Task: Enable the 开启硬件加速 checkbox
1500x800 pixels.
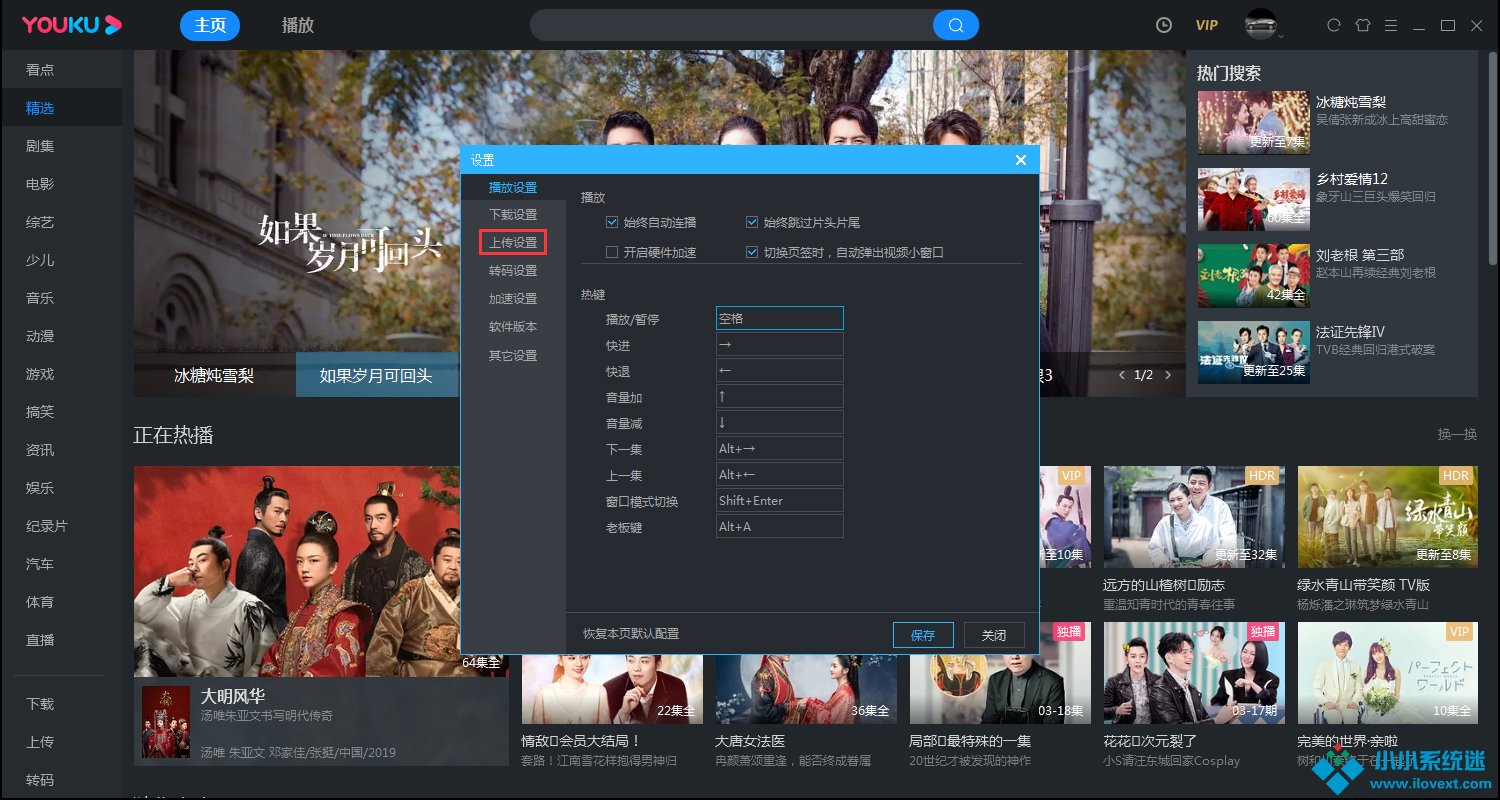Action: coord(612,252)
